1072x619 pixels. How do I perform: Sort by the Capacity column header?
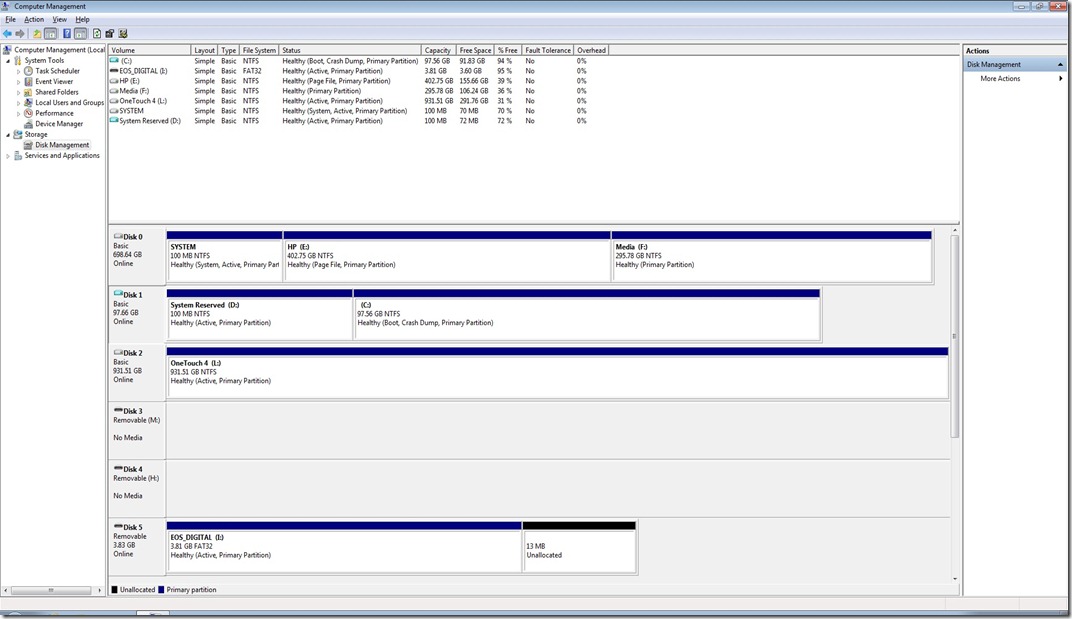[438, 50]
